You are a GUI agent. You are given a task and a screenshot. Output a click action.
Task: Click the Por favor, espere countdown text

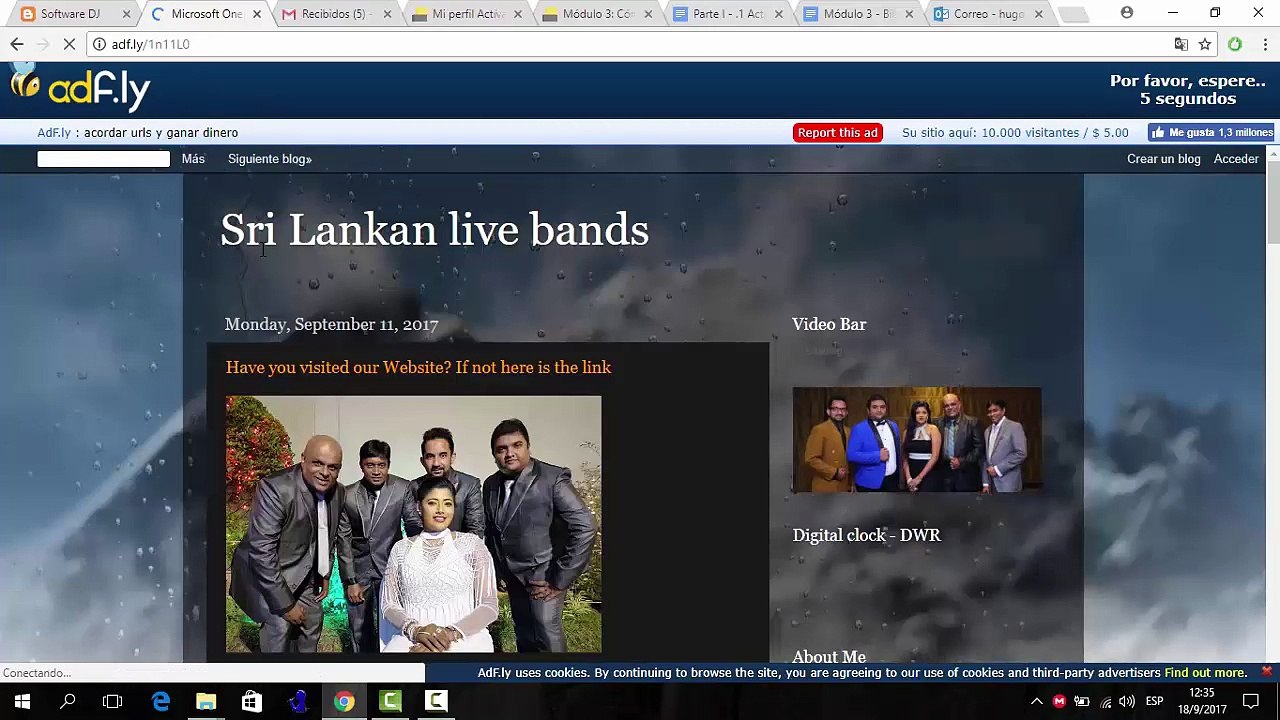1188,90
